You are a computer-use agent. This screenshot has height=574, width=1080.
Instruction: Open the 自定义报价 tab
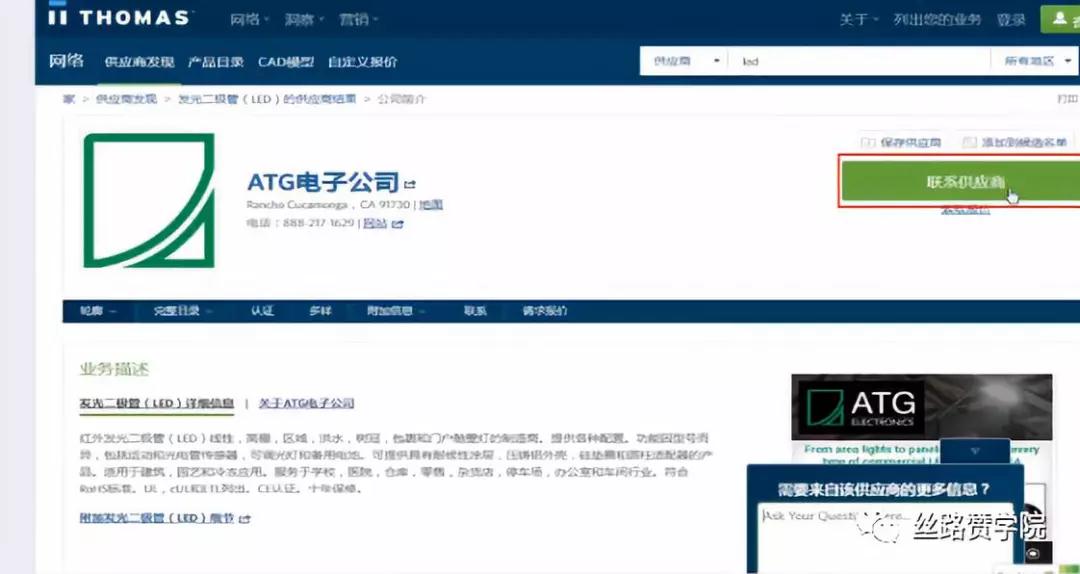[362, 61]
